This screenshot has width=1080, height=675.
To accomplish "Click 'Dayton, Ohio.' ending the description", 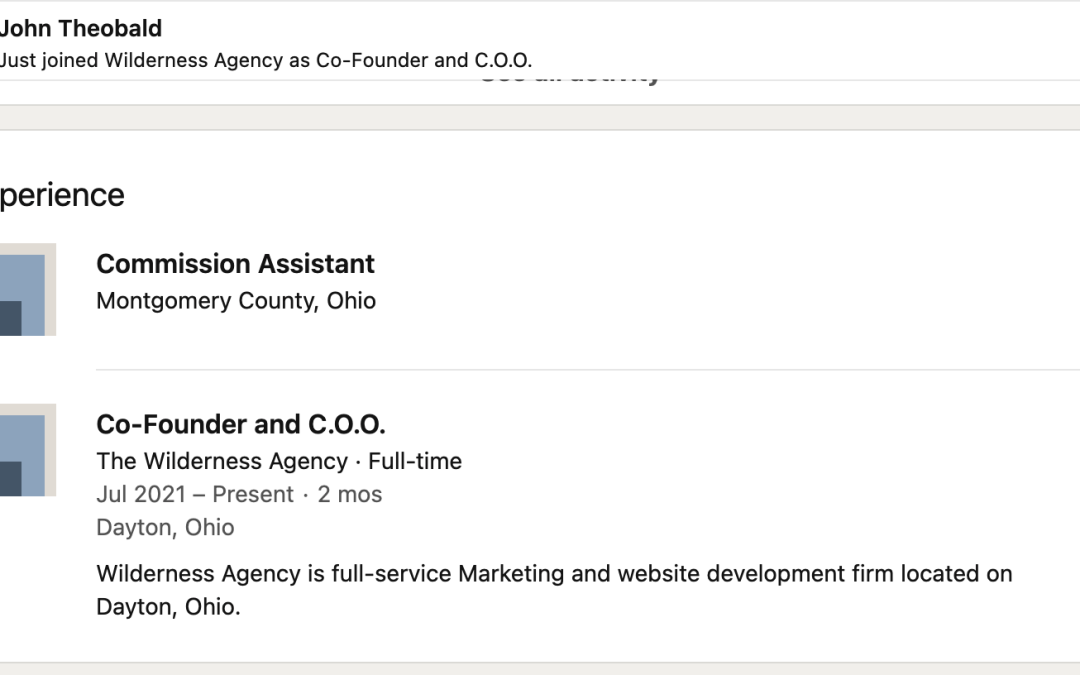I will [168, 607].
